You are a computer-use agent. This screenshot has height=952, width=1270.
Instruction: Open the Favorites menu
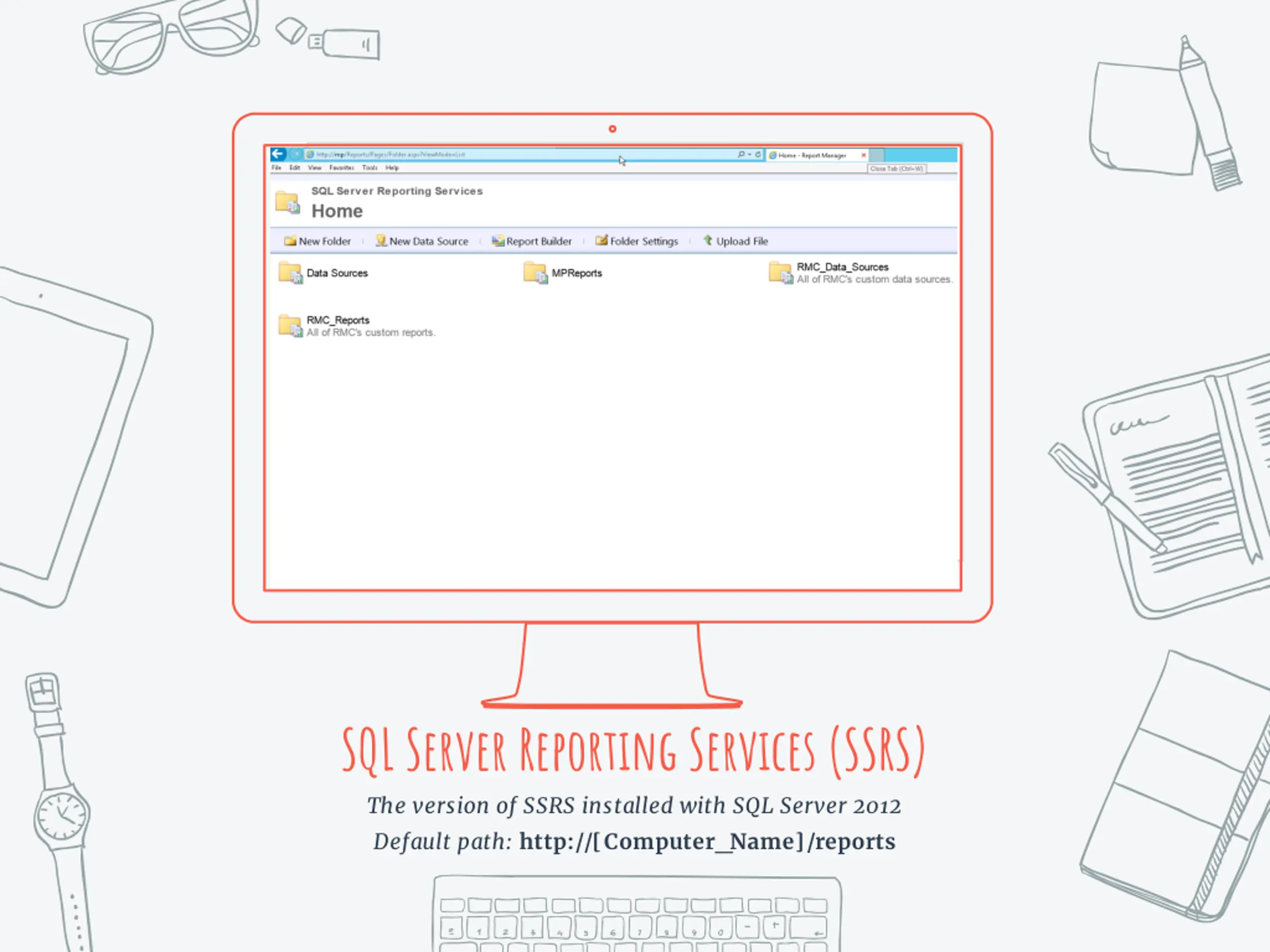click(x=342, y=168)
